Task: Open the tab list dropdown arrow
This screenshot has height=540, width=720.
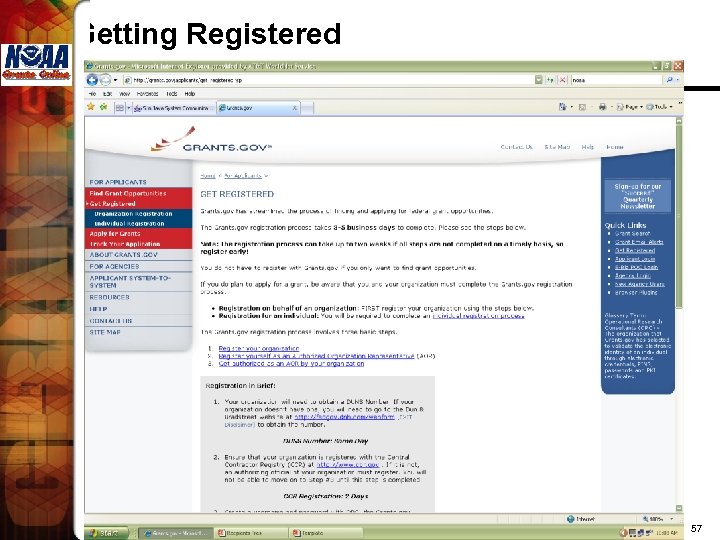Action: click(x=129, y=108)
